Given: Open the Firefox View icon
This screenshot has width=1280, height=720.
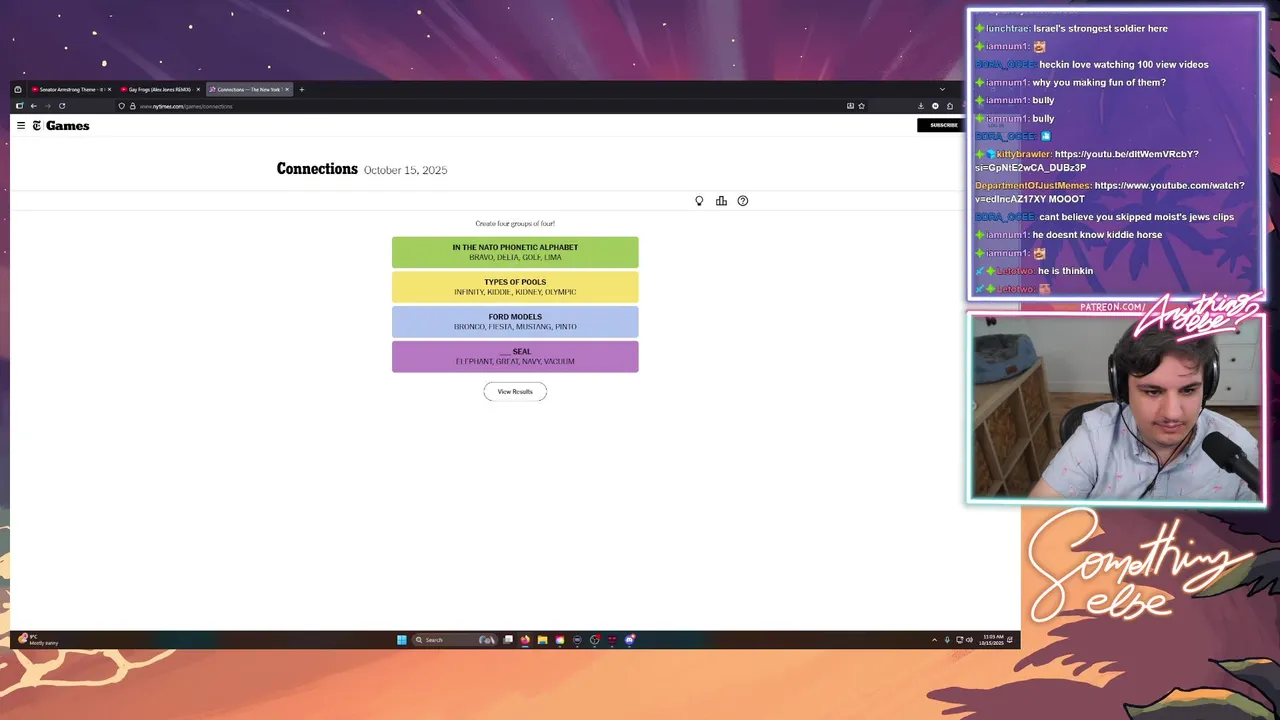Looking at the screenshot, I should click(x=18, y=89).
